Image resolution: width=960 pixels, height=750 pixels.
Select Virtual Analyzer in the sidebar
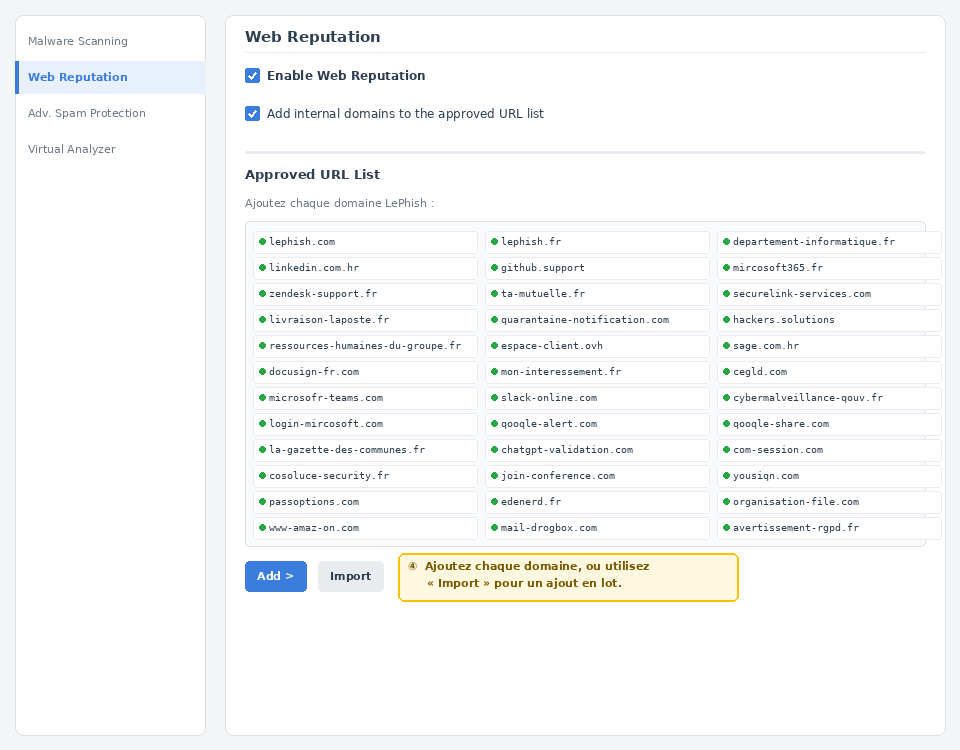click(74, 149)
